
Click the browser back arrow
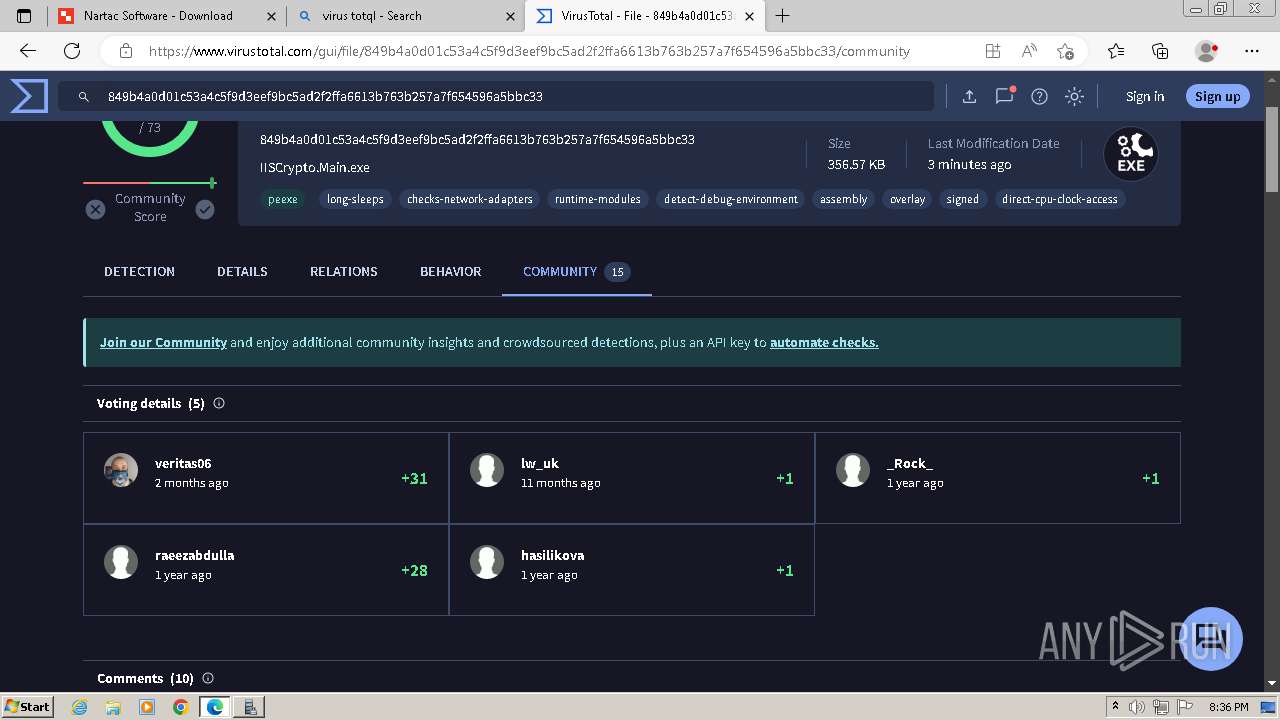(x=28, y=51)
